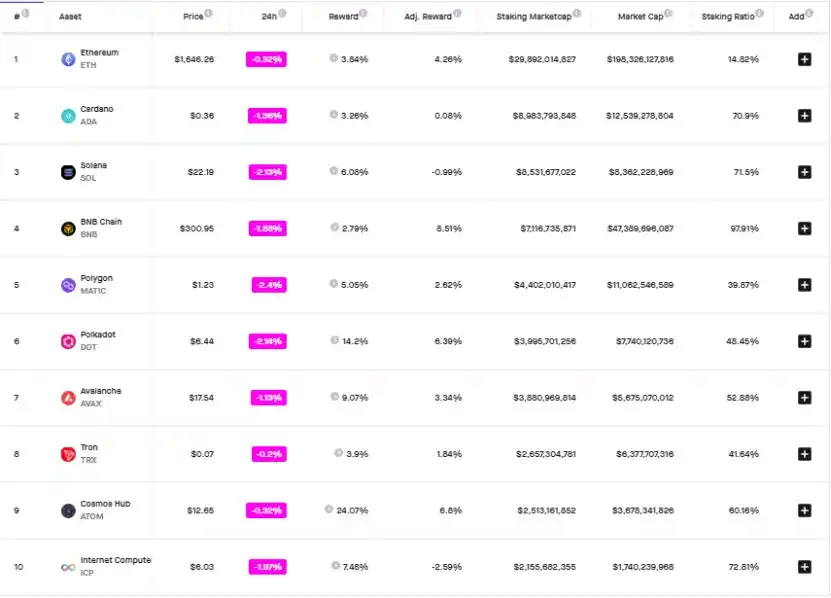
Task: Add Cosmos Hub using its plus icon
Action: click(804, 511)
